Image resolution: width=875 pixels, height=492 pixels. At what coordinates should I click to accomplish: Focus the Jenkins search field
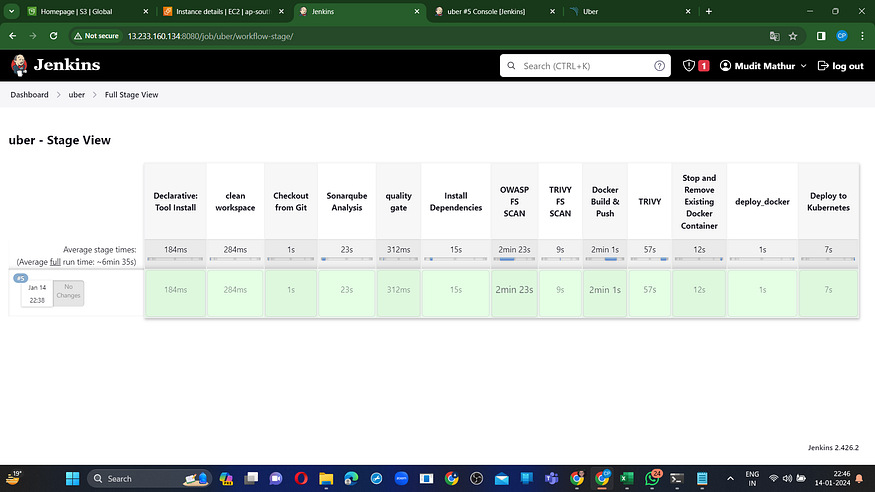click(x=585, y=66)
